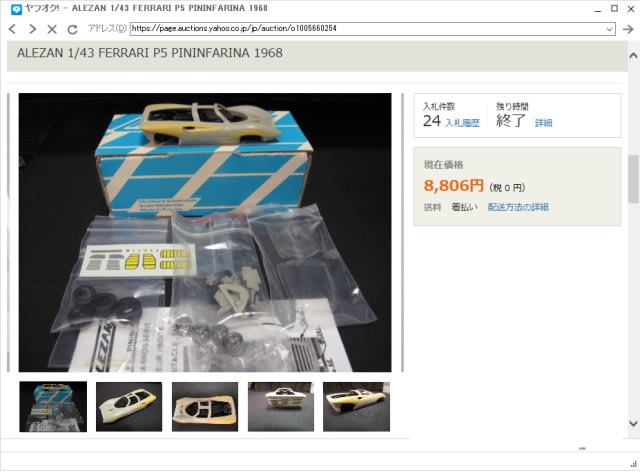The height and width of the screenshot is (475, 640).
Task: Click the browser back arrow
Action: (x=12, y=29)
